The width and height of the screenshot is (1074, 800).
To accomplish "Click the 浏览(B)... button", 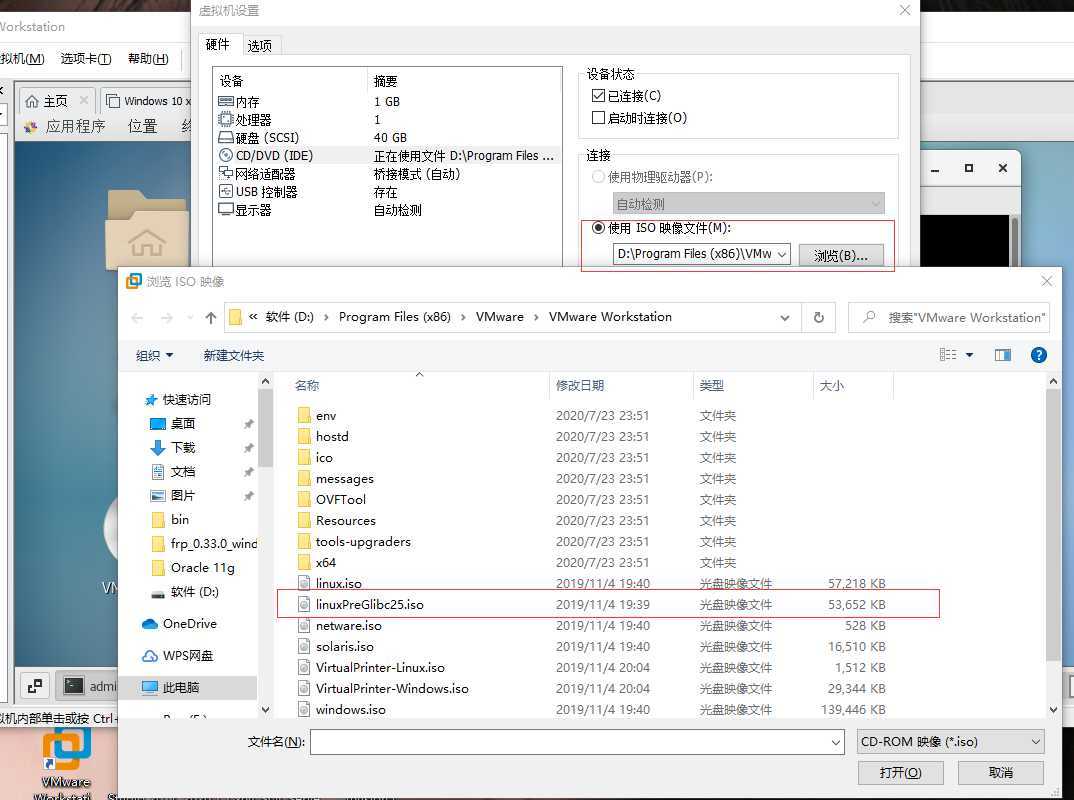I will pyautogui.click(x=840, y=255).
